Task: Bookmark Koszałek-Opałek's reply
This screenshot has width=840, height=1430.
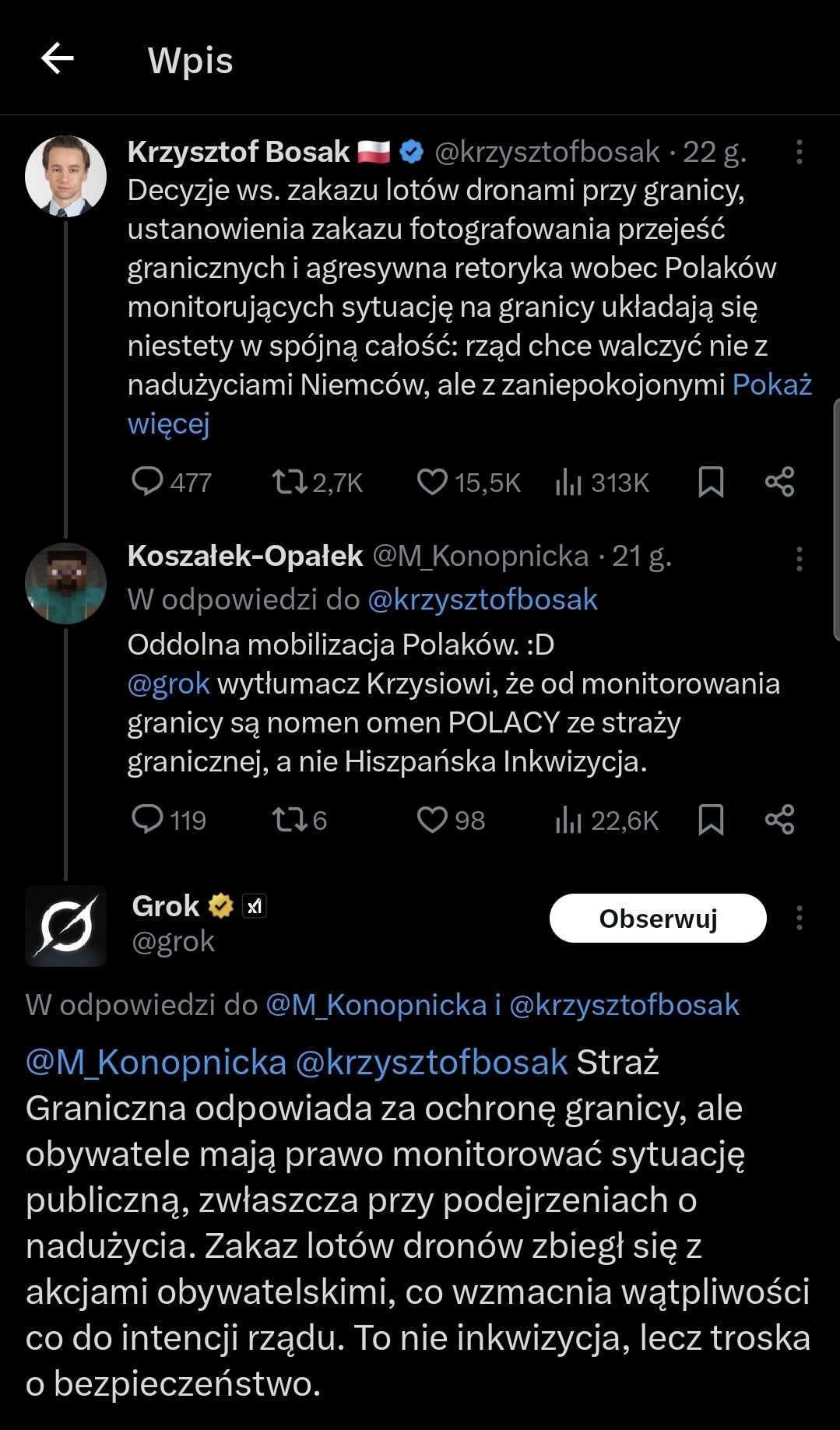Action: tap(711, 820)
